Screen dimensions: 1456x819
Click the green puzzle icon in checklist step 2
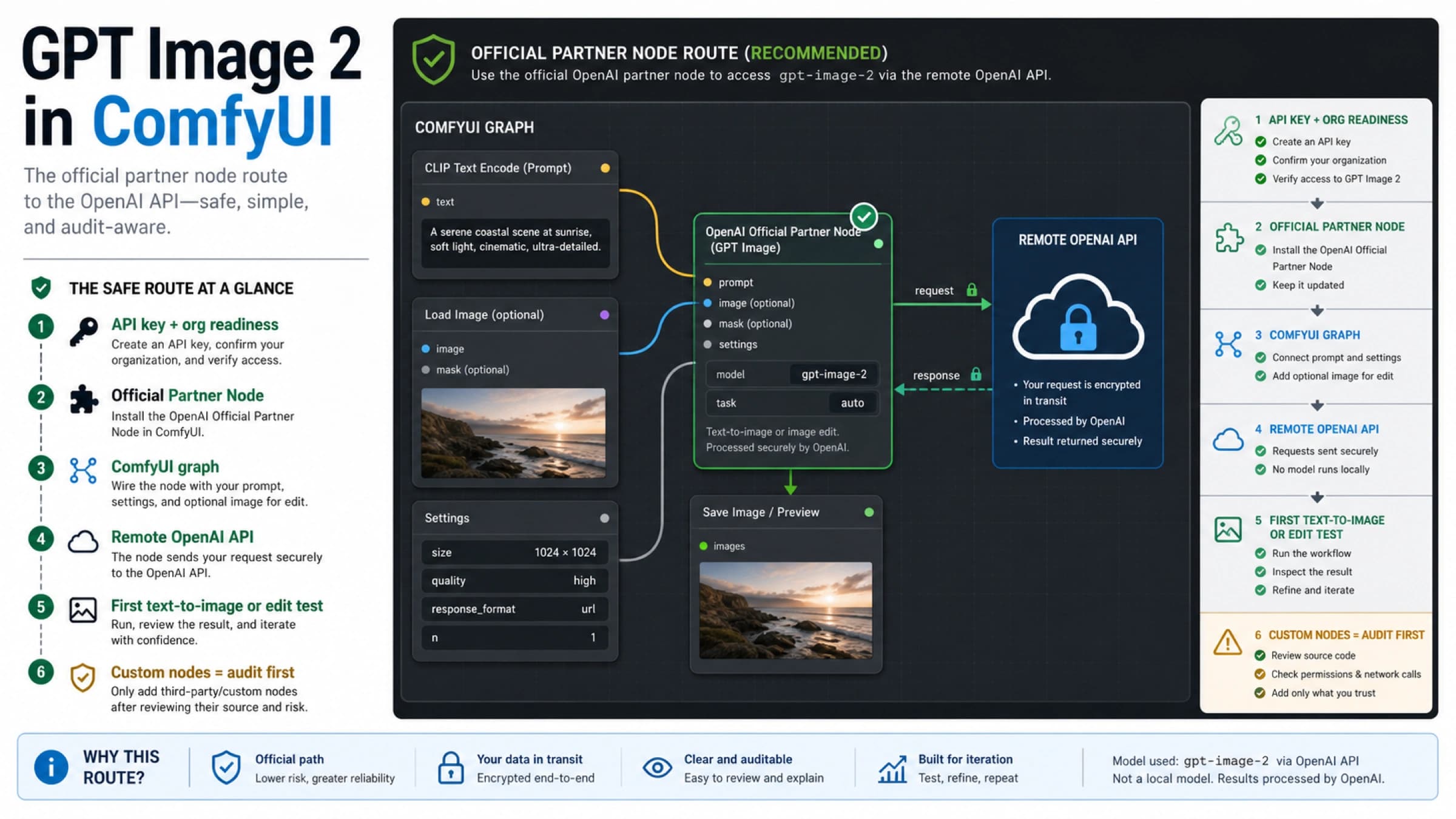pyautogui.click(x=1228, y=238)
